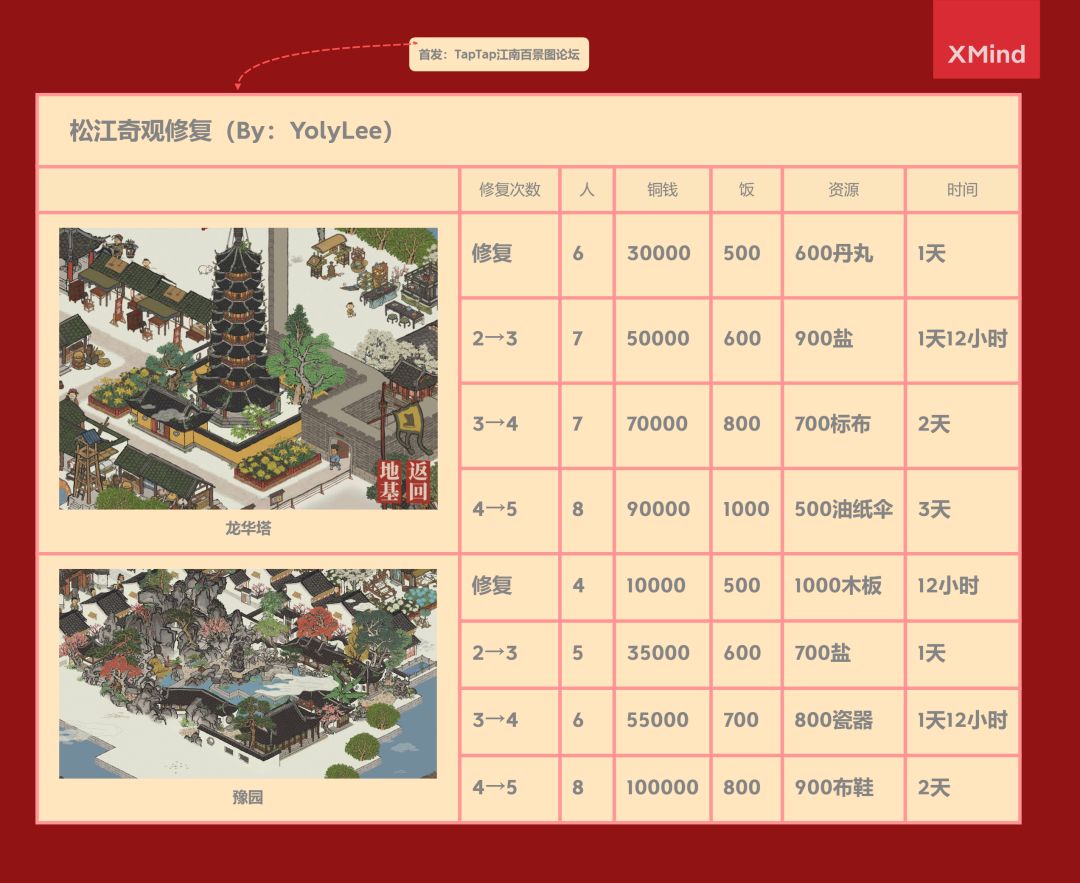Click the 90000 copper coin cell
The width and height of the screenshot is (1080, 883).
click(663, 510)
